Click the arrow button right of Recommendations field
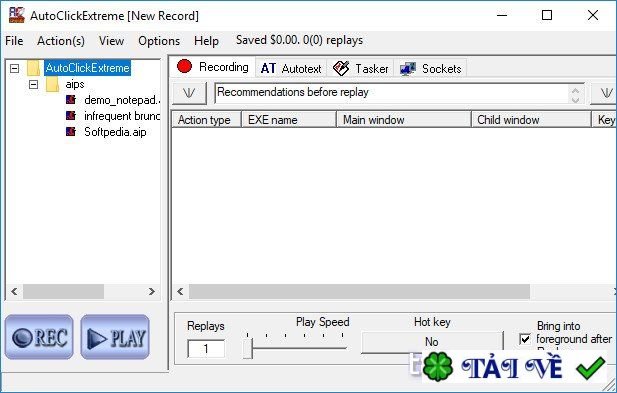The width and height of the screenshot is (617, 393). (x=604, y=93)
